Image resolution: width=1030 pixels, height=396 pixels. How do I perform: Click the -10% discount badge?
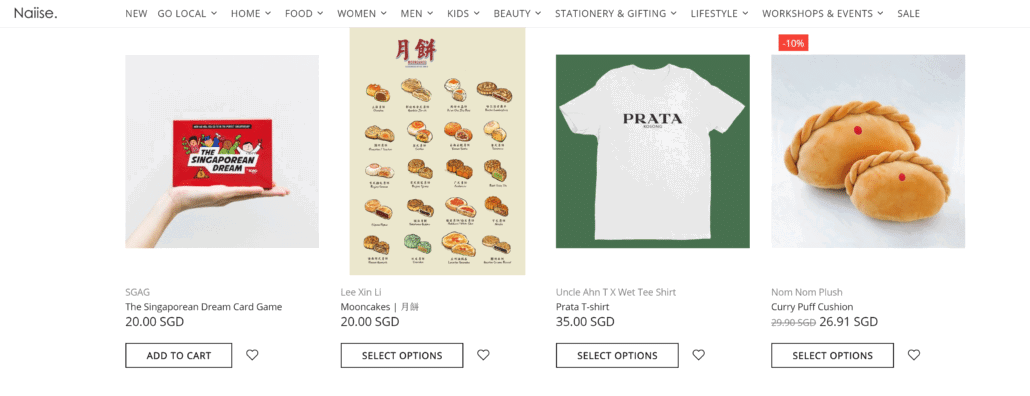click(794, 43)
